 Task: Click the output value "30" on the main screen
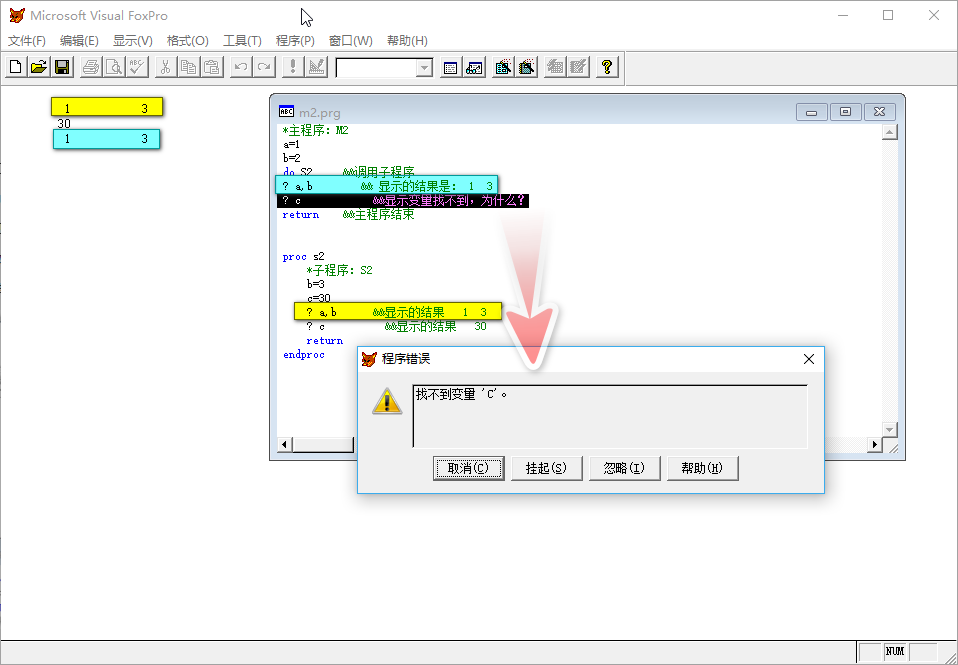point(64,123)
